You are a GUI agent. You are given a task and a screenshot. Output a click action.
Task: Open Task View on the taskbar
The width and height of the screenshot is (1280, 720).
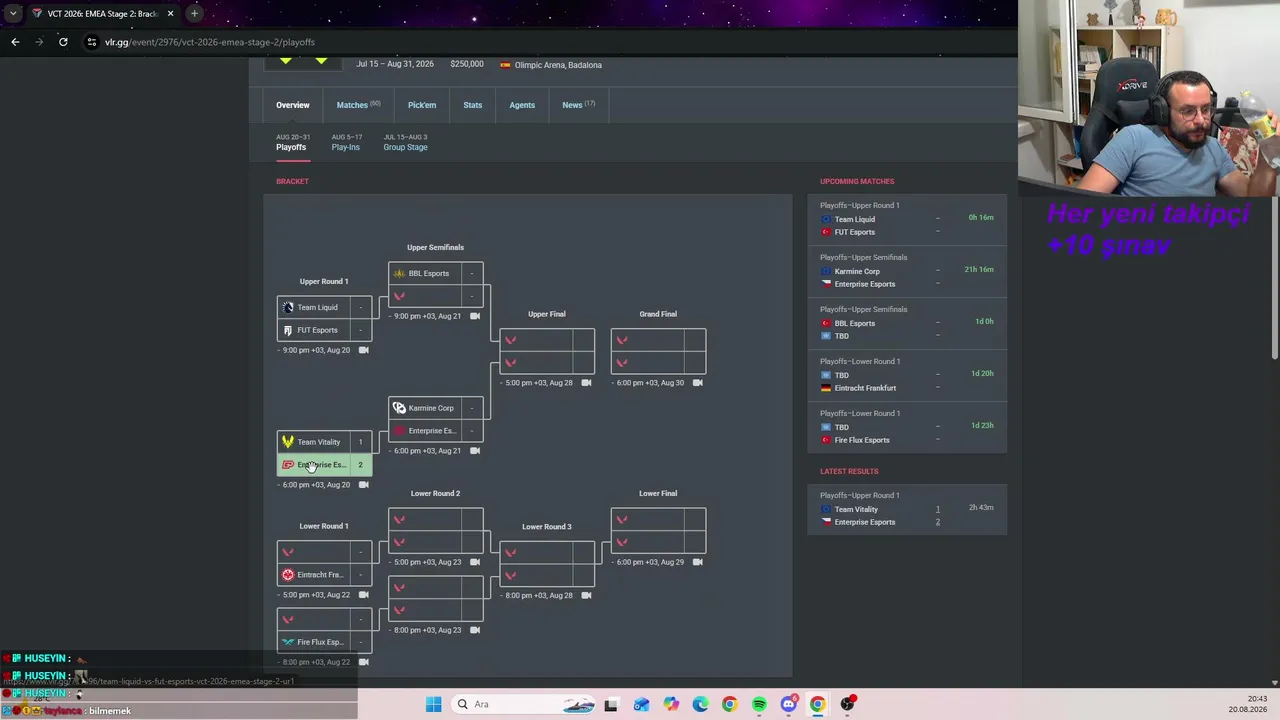click(611, 704)
